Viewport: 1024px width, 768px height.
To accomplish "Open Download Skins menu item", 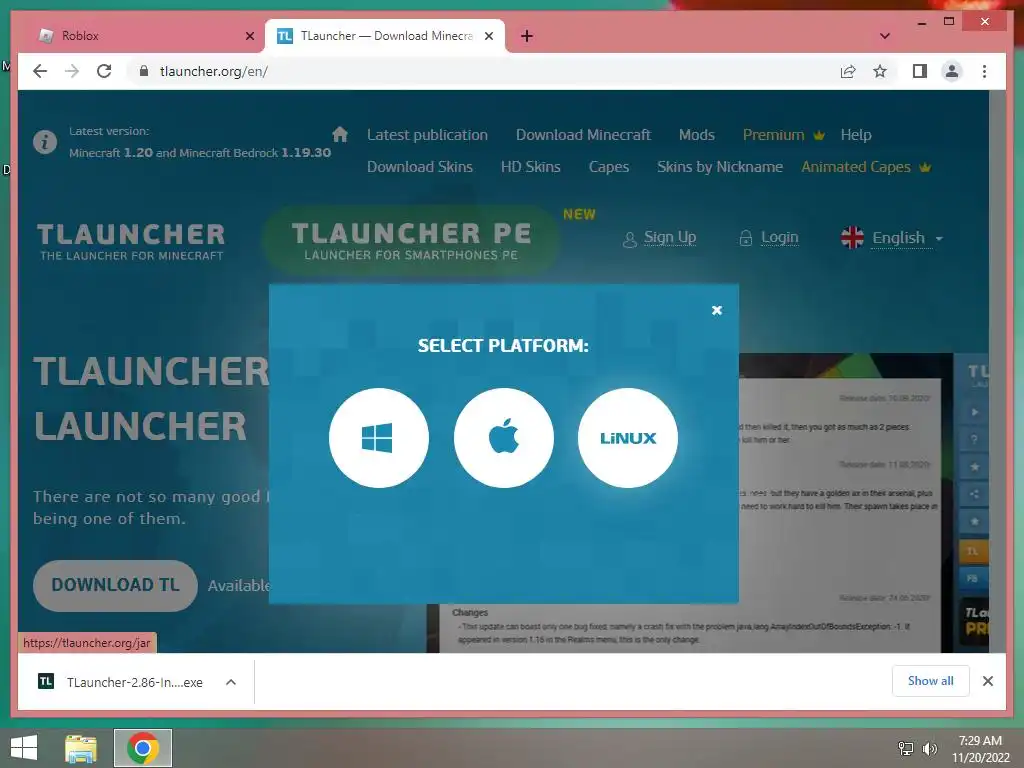I will pos(419,167).
